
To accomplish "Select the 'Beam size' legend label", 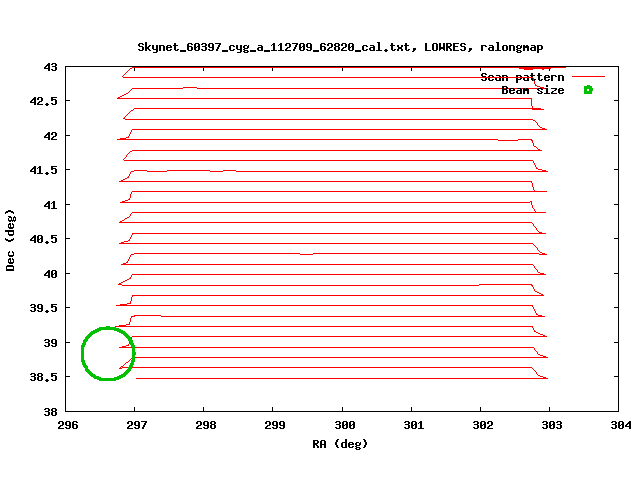I will 533,90.
